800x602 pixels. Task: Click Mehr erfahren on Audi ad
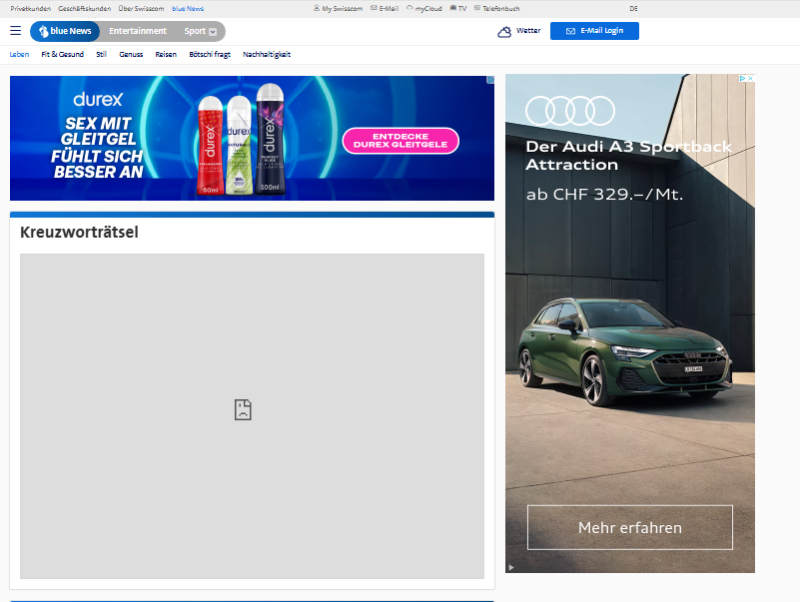pyautogui.click(x=630, y=527)
